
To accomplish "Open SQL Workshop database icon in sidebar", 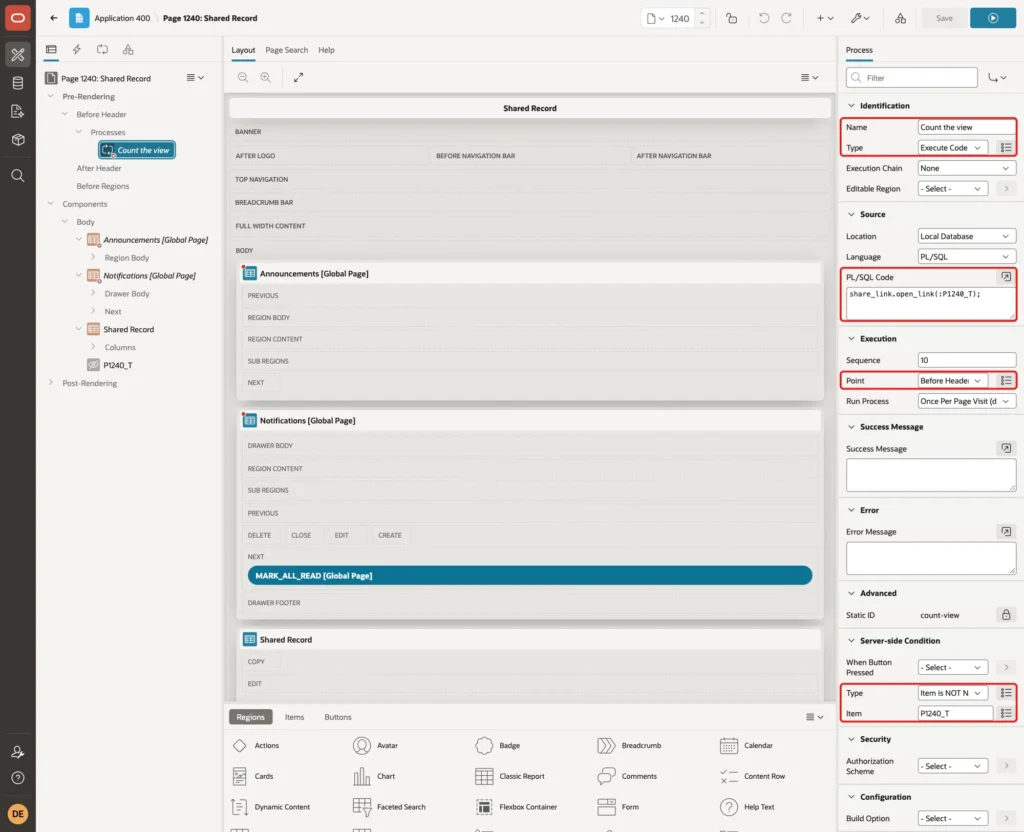I will (18, 83).
